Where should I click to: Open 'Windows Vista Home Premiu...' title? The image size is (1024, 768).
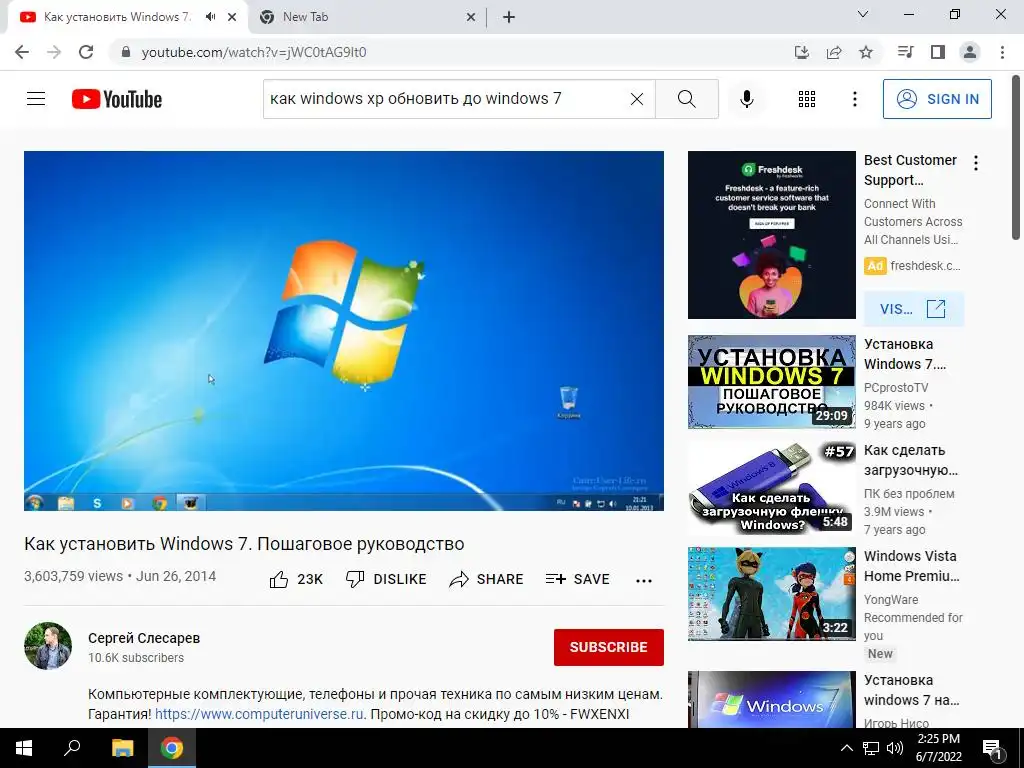point(912,566)
